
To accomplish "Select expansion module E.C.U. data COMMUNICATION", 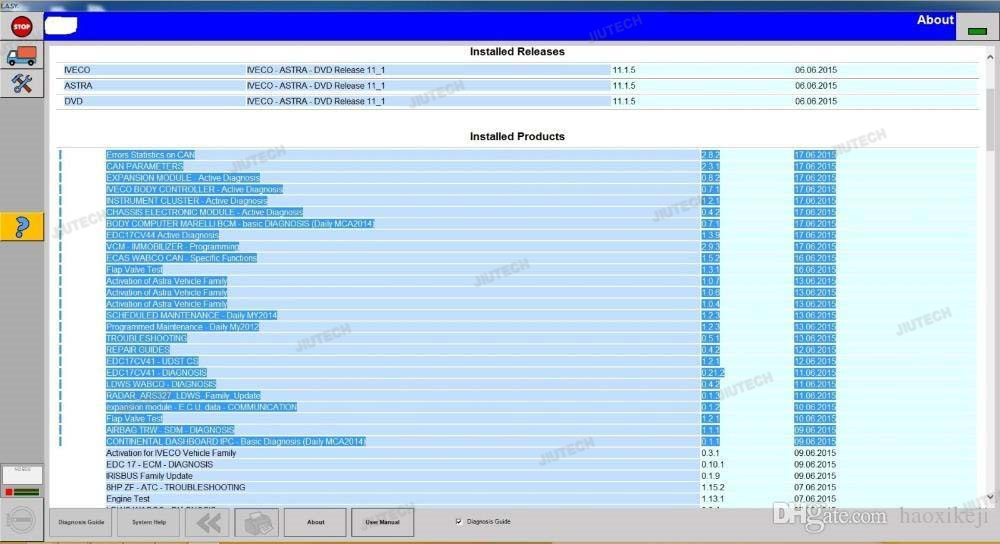I will tap(517, 408).
